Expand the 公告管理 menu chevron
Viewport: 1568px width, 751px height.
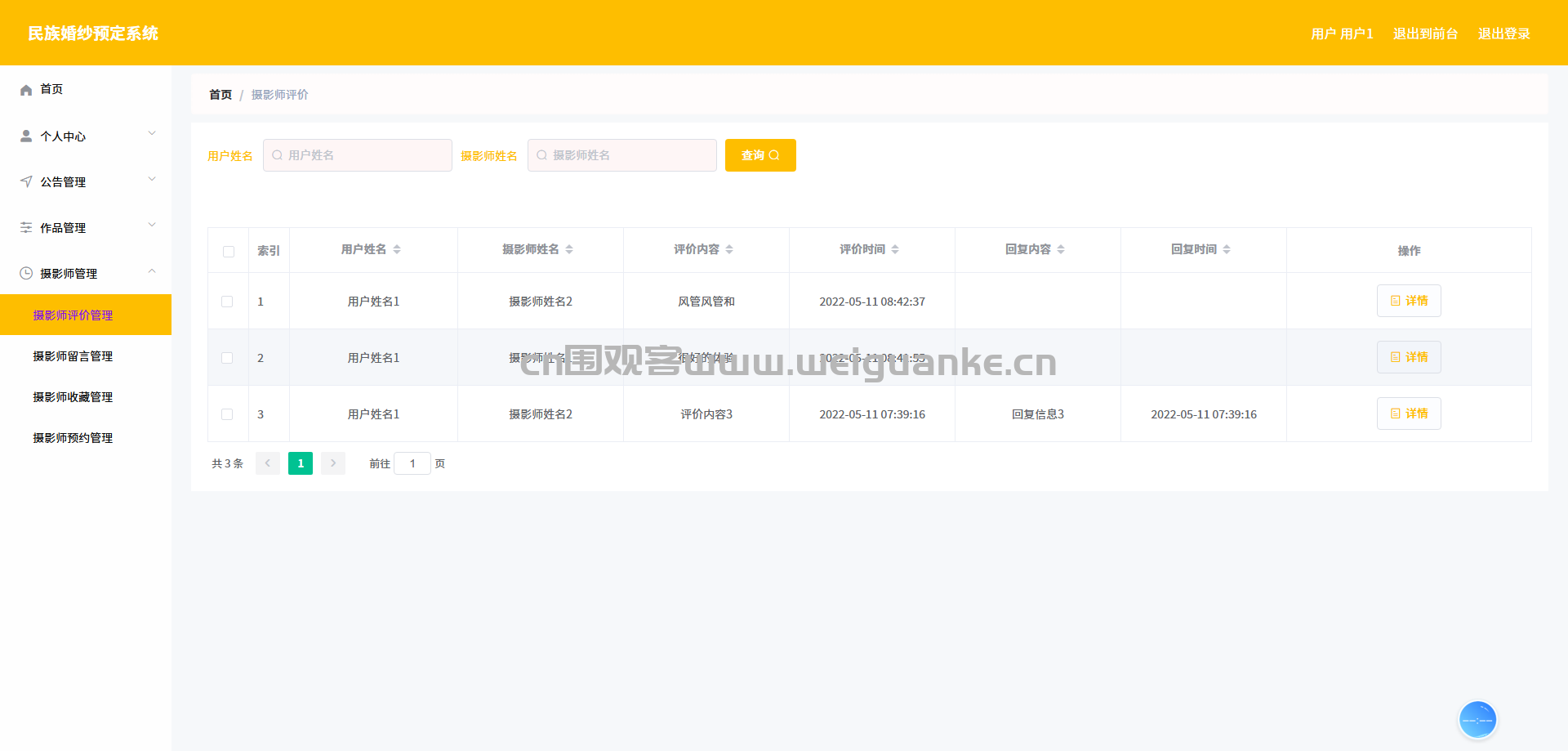click(152, 179)
